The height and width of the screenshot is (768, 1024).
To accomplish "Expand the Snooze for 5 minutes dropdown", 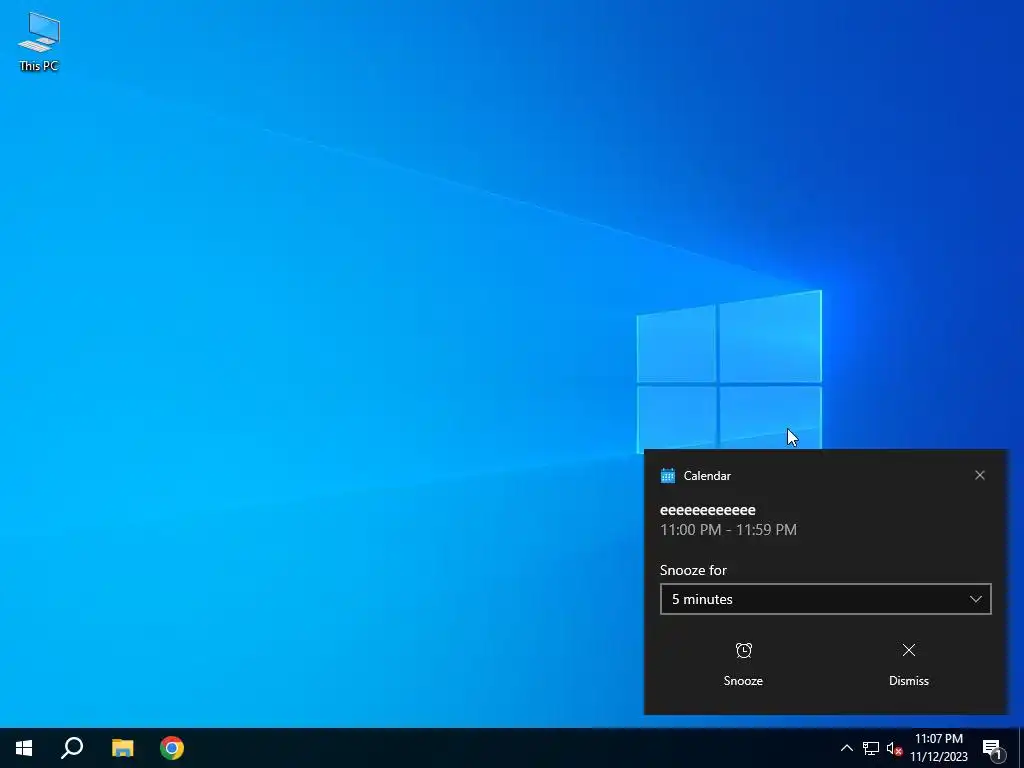I will (x=825, y=599).
